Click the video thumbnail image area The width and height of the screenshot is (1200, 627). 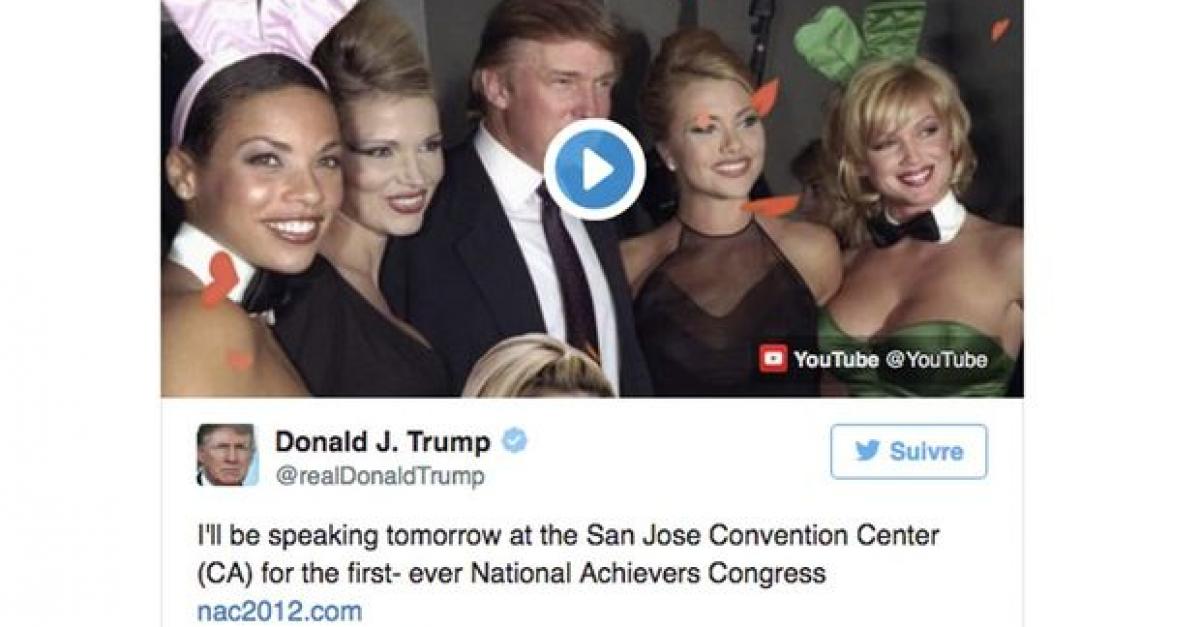coord(592,198)
